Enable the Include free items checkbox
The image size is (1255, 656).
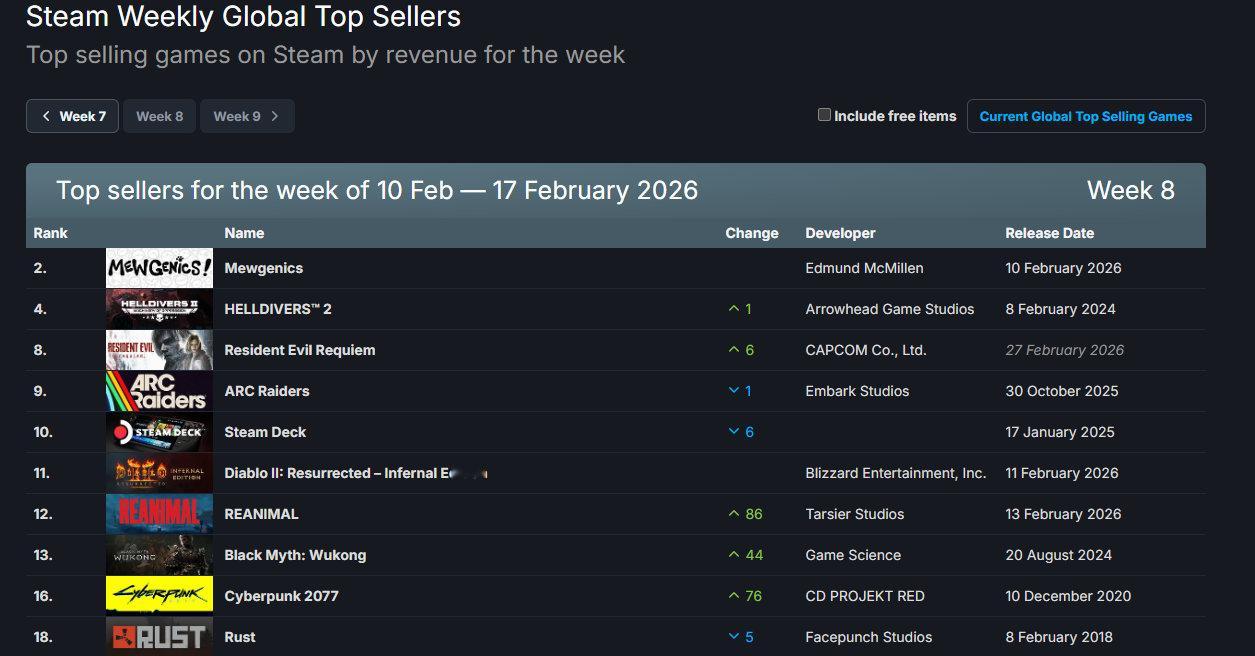(825, 115)
